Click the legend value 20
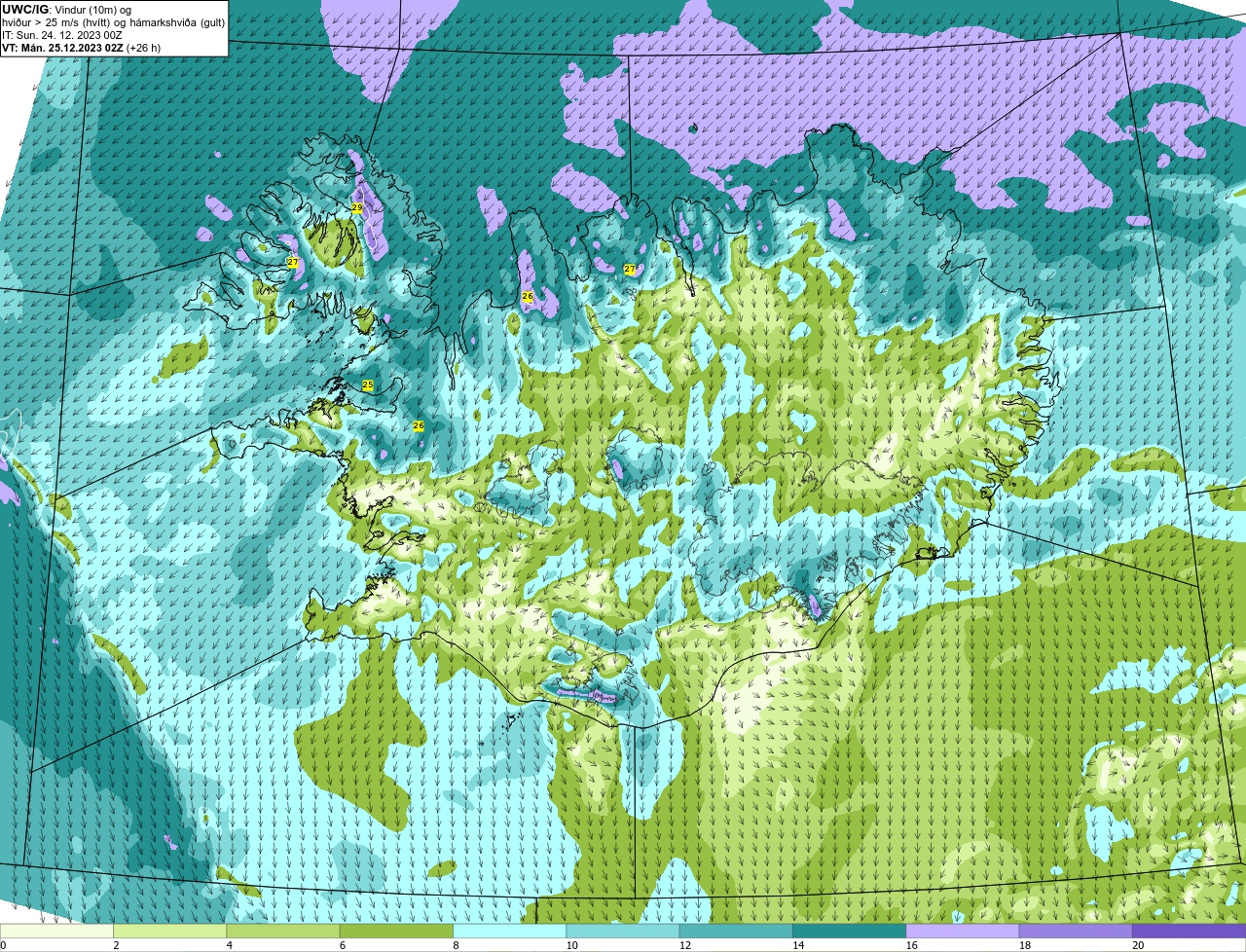1246x952 pixels. (x=1138, y=945)
